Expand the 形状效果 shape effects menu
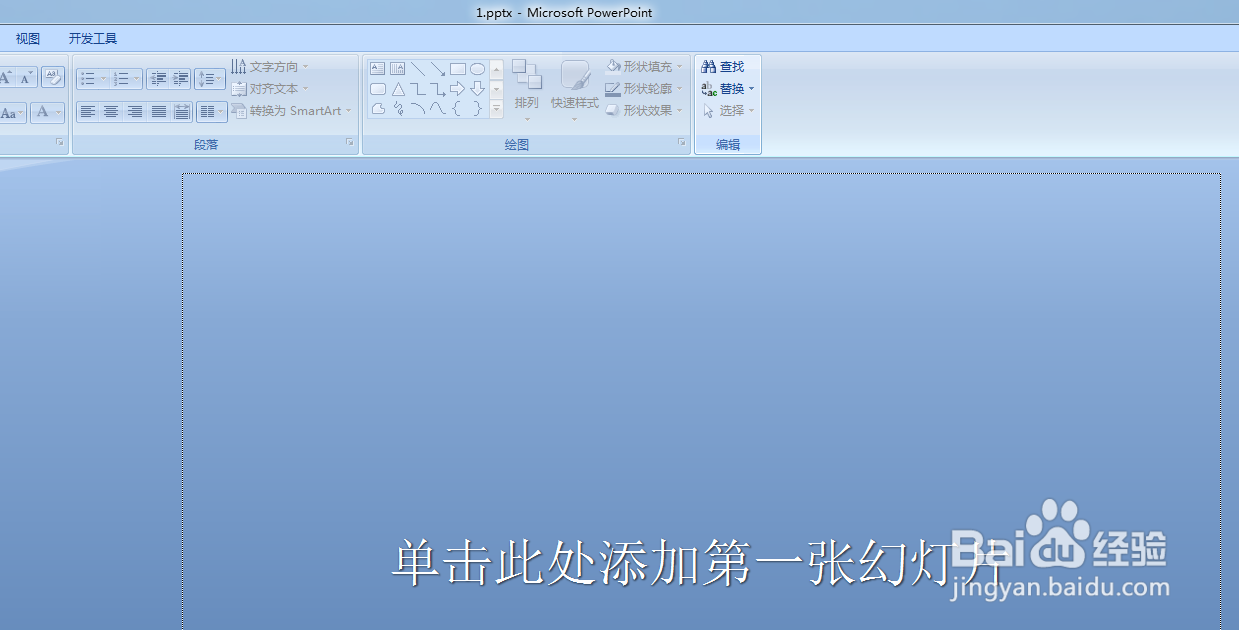This screenshot has height=630, width=1239. [x=644, y=111]
